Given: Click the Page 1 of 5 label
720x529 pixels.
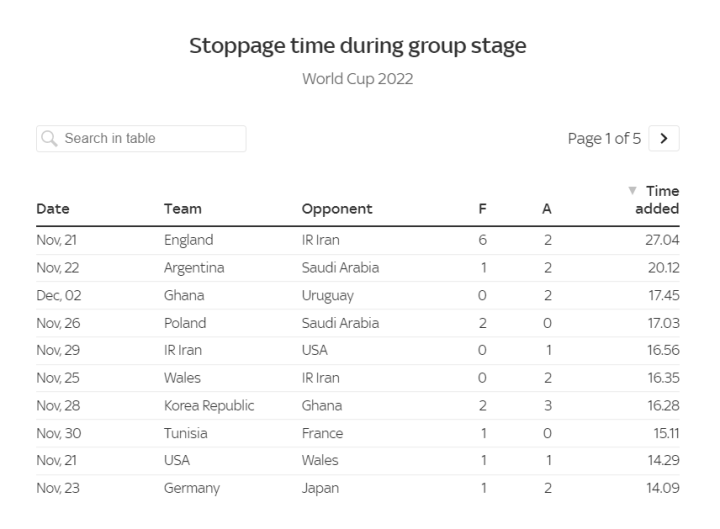Looking at the screenshot, I should 604,139.
